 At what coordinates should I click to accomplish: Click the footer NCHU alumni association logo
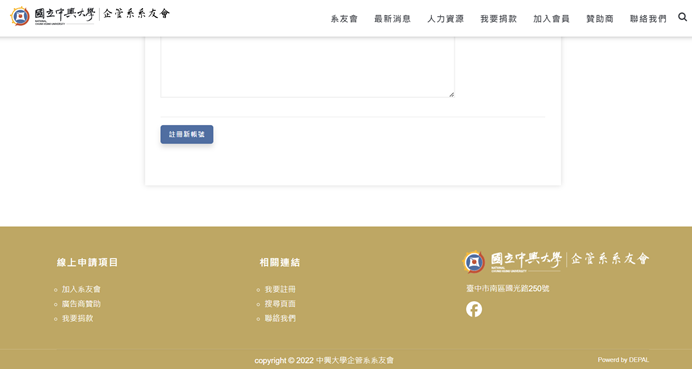(x=556, y=261)
